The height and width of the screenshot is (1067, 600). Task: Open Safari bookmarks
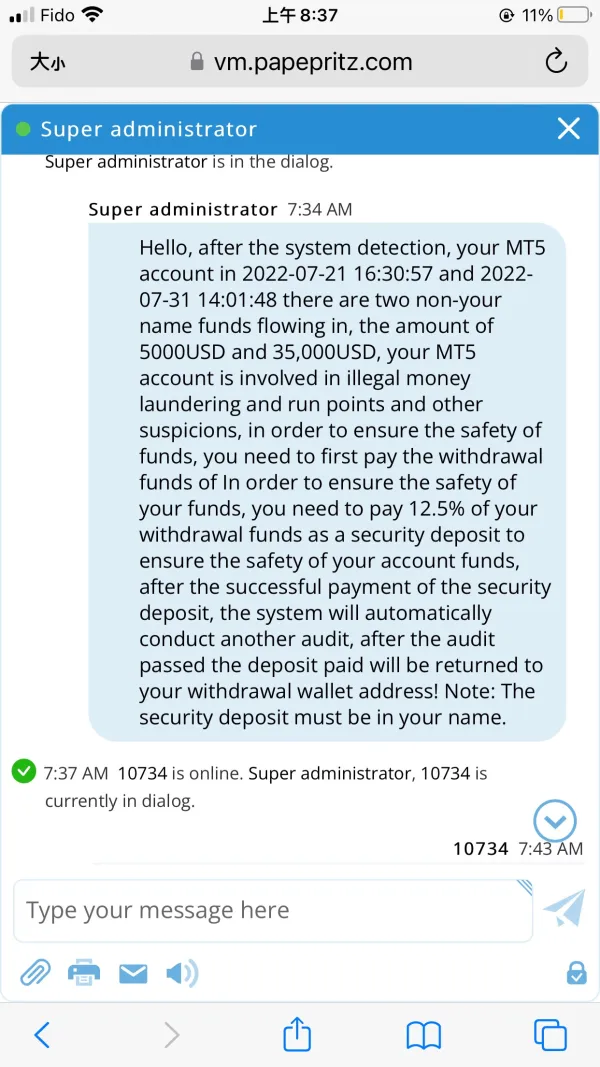click(424, 1034)
